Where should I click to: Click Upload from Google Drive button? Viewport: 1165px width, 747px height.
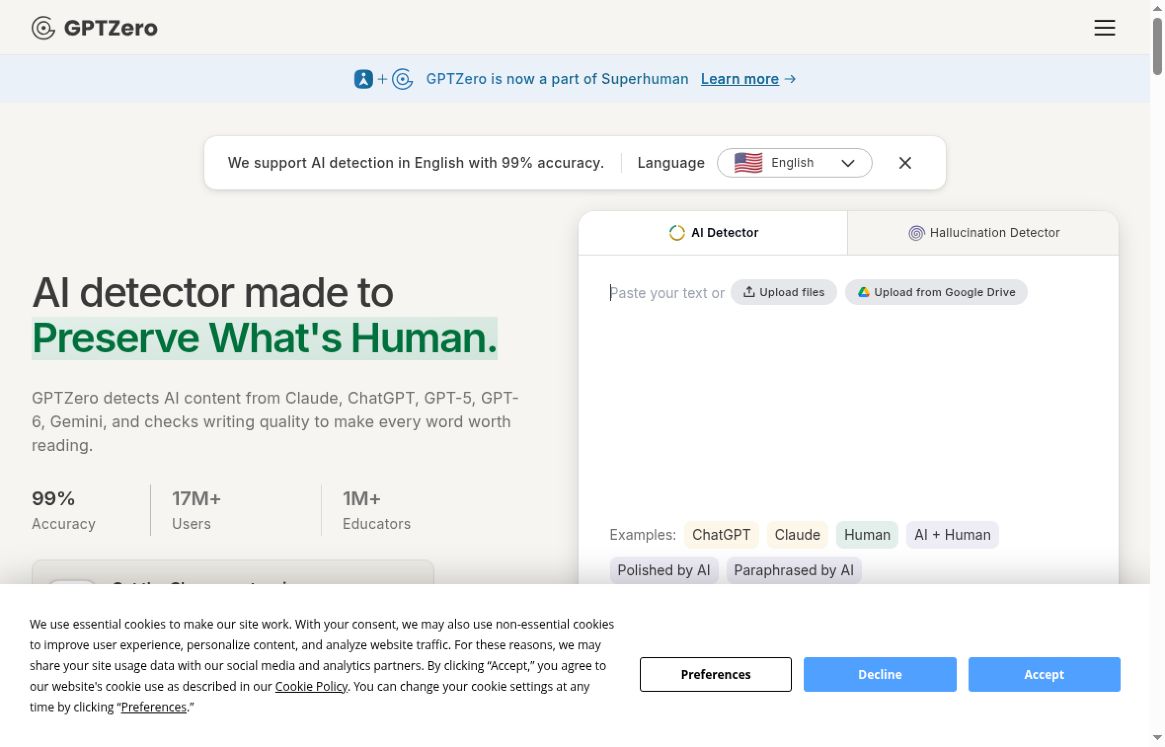click(936, 292)
